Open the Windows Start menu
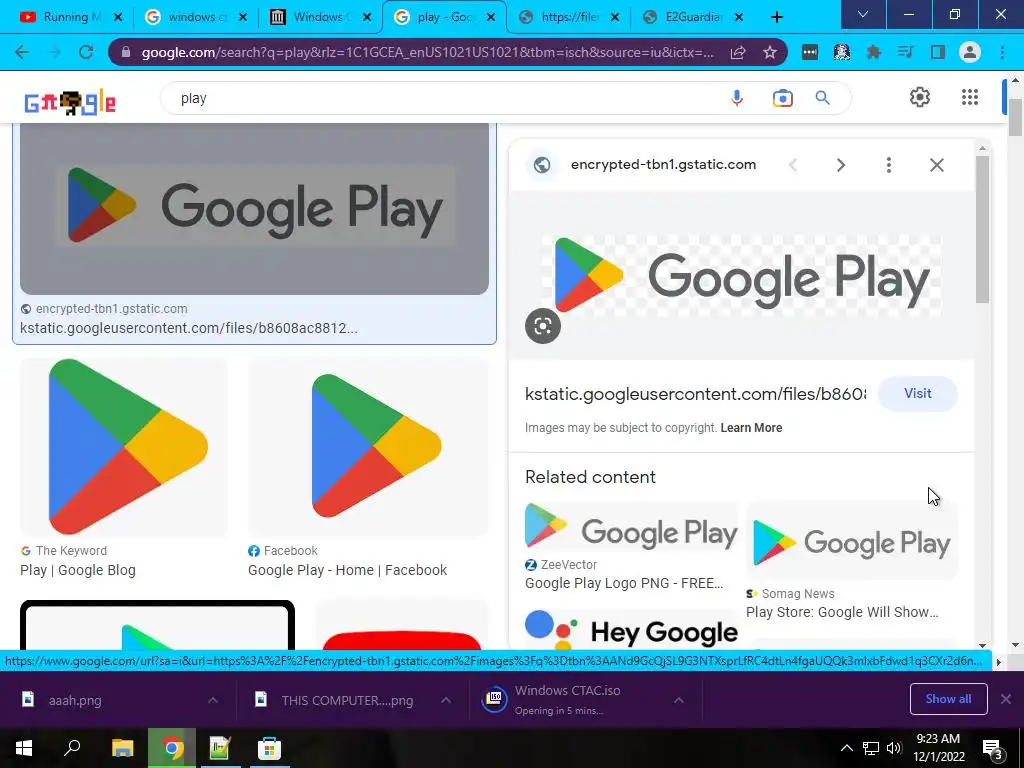The width and height of the screenshot is (1024, 768). [x=24, y=748]
